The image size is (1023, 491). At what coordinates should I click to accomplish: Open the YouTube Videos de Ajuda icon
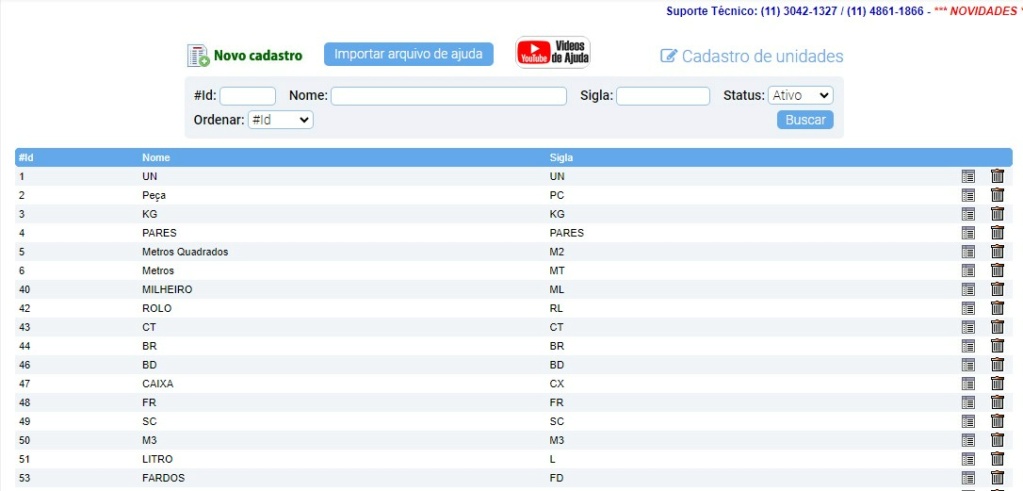coord(553,53)
